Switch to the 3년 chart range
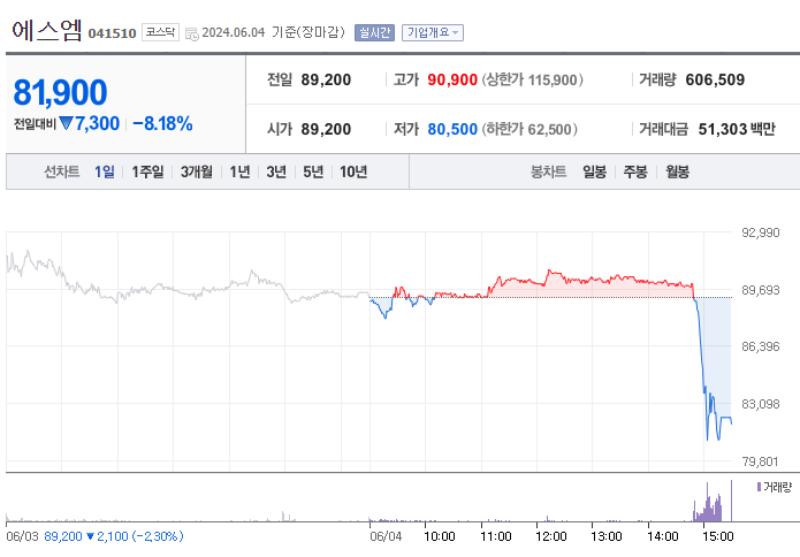 pyautogui.click(x=276, y=171)
